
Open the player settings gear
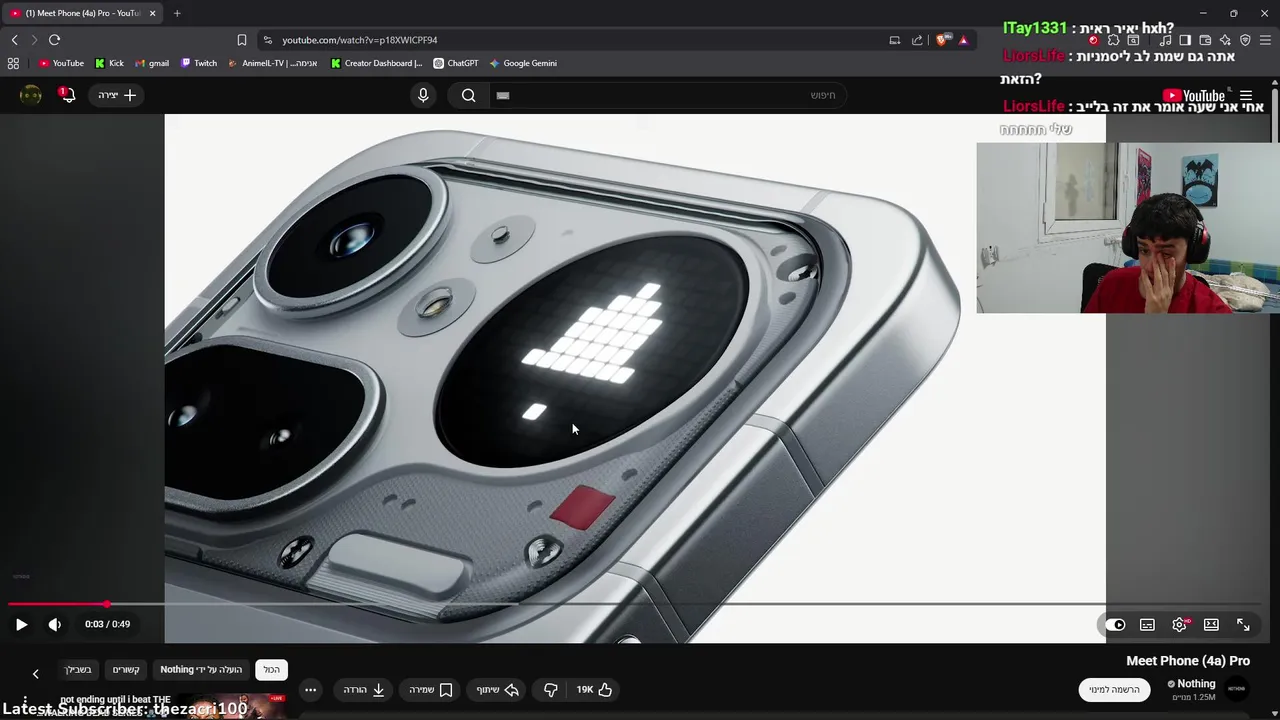[1180, 625]
